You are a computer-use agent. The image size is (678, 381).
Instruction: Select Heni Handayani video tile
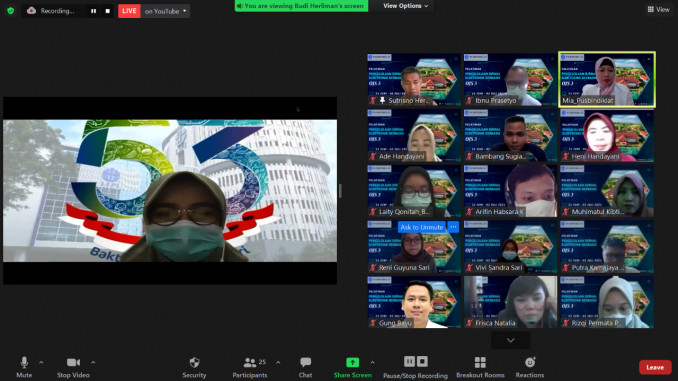click(607, 135)
